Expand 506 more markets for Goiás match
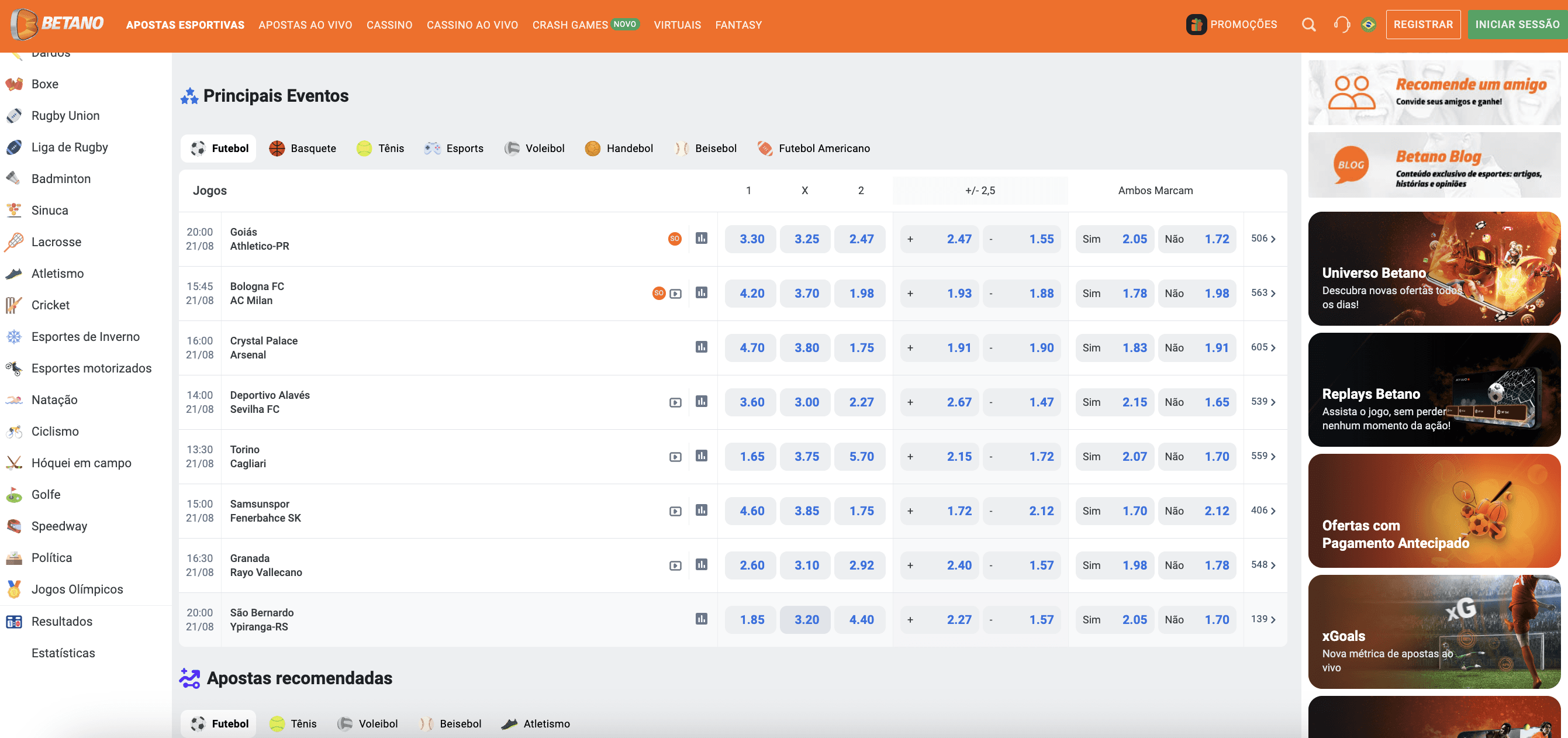Image resolution: width=1568 pixels, height=738 pixels. click(x=1263, y=239)
